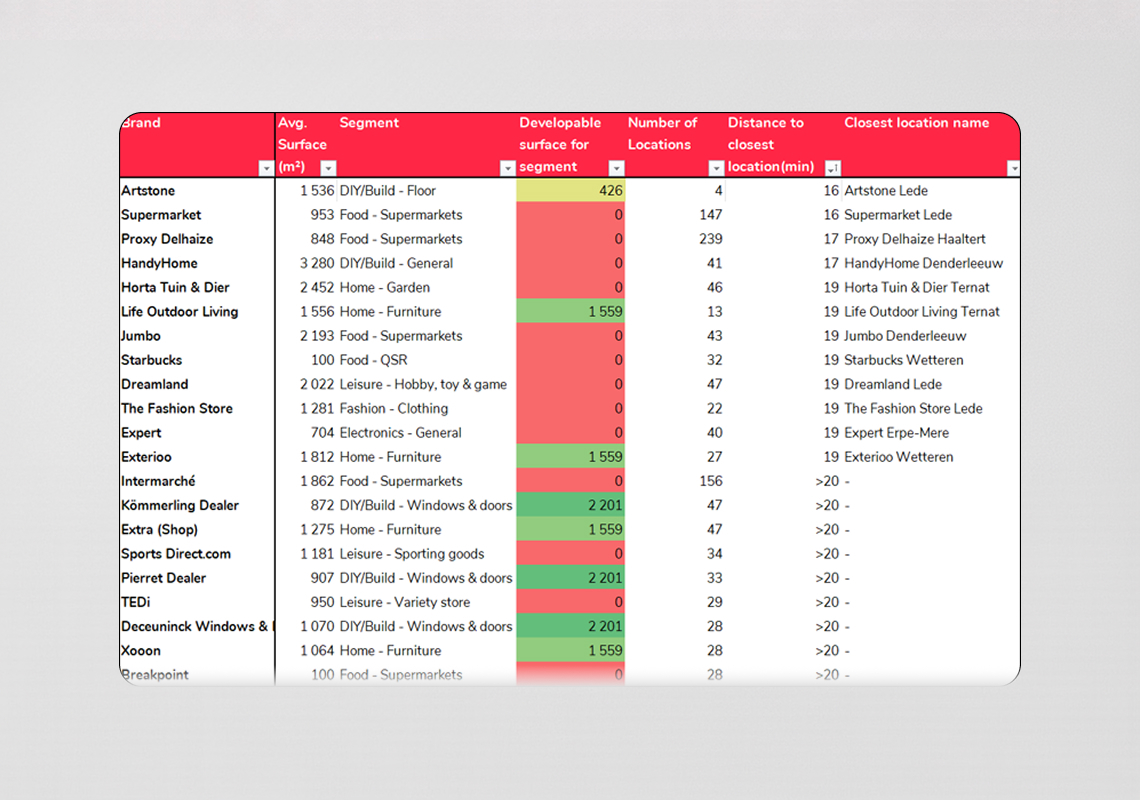Click the yellow 426 developable surface cell
Viewport: 1140px width, 800px height.
571,191
